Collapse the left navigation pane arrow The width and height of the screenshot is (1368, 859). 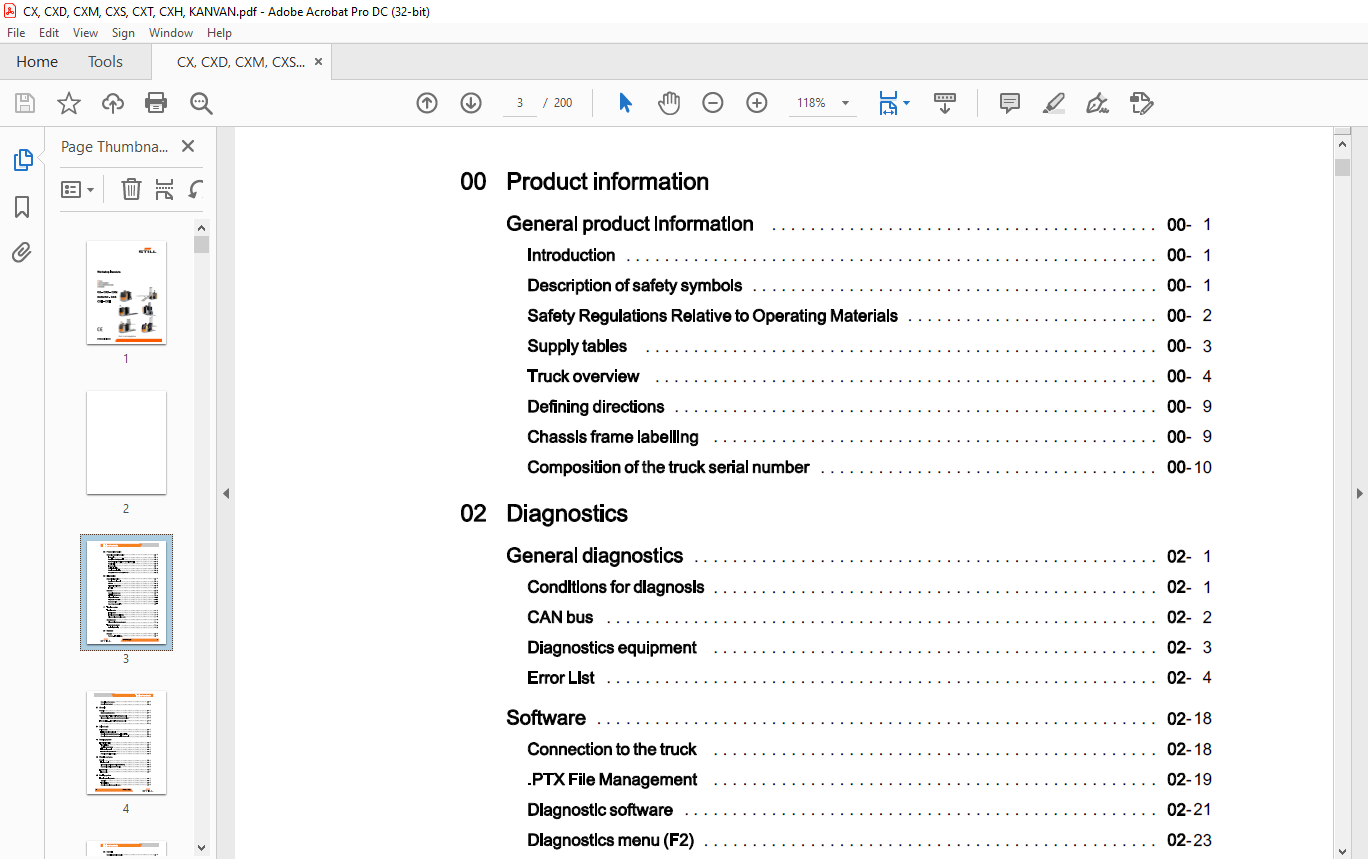225,493
